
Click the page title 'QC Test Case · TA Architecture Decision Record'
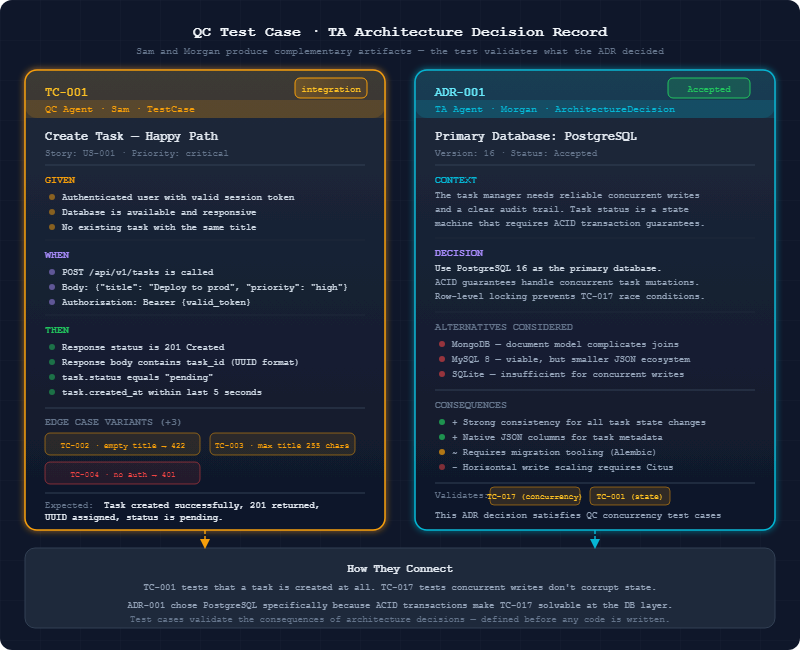(x=400, y=32)
